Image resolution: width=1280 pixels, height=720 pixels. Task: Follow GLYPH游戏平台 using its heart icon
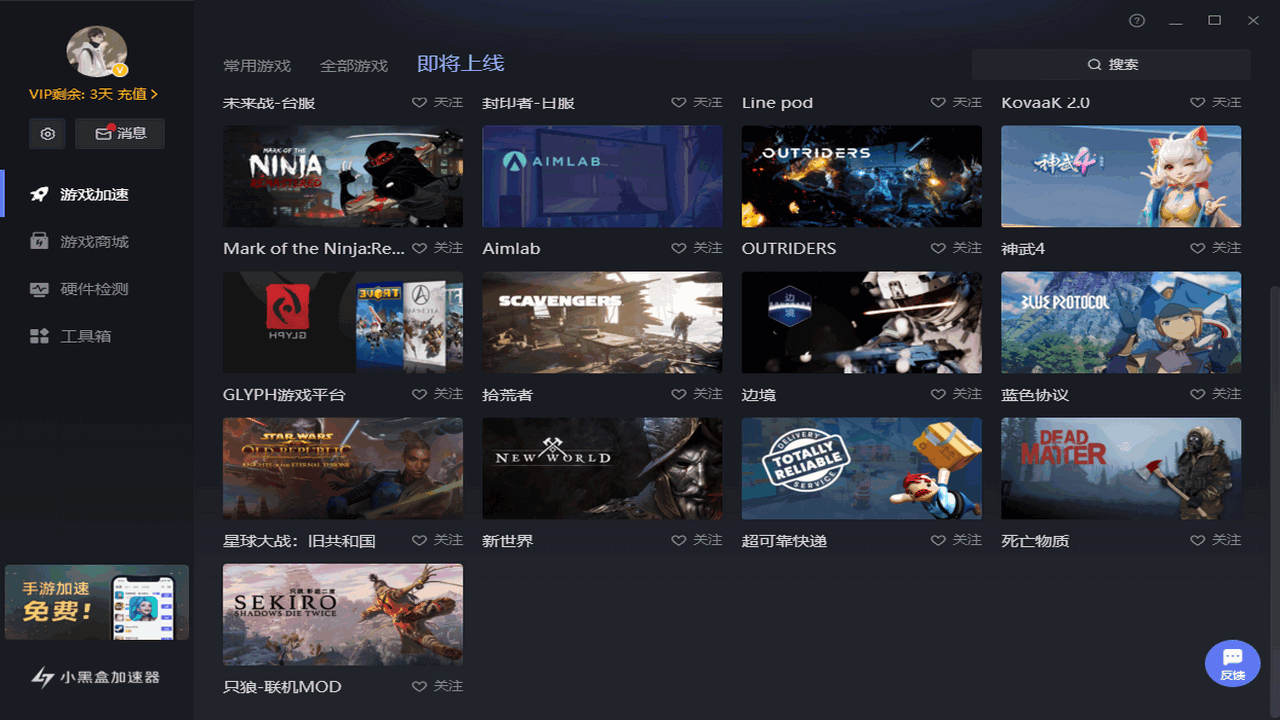420,394
